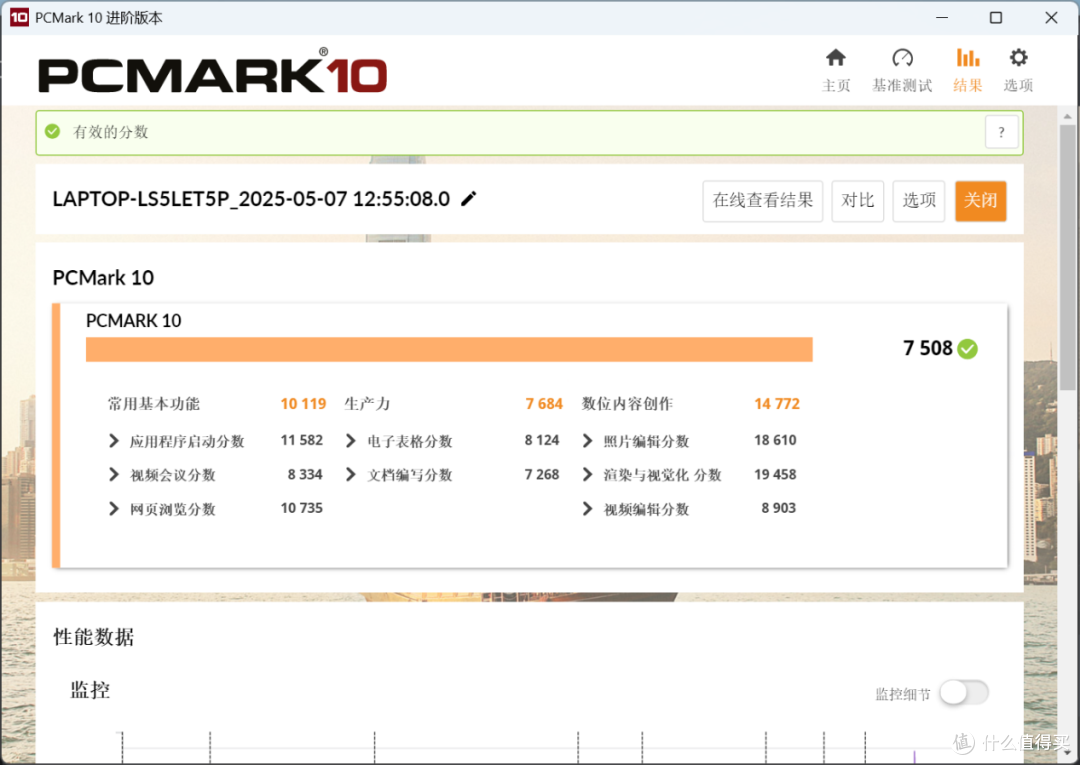Expand 应用程序启动分数 row

(x=114, y=441)
